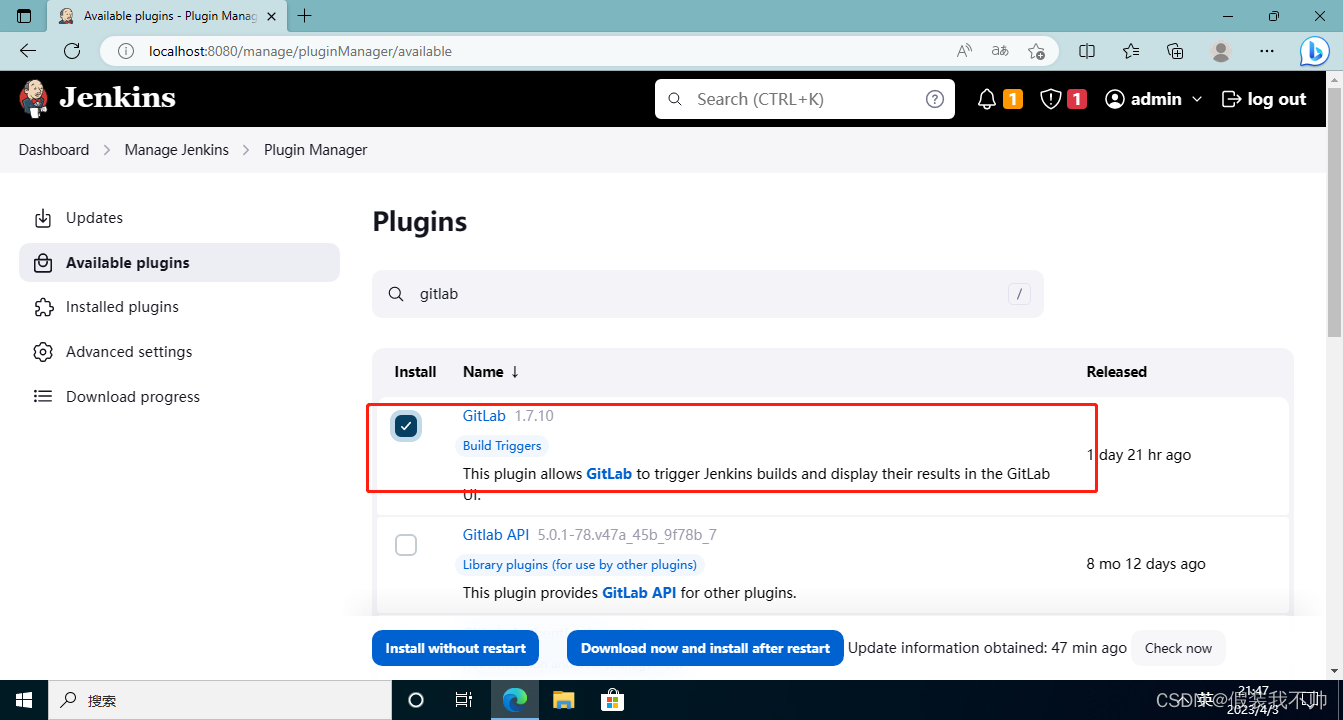The width and height of the screenshot is (1343, 720).
Task: Click the search help question mark icon
Action: tap(935, 99)
